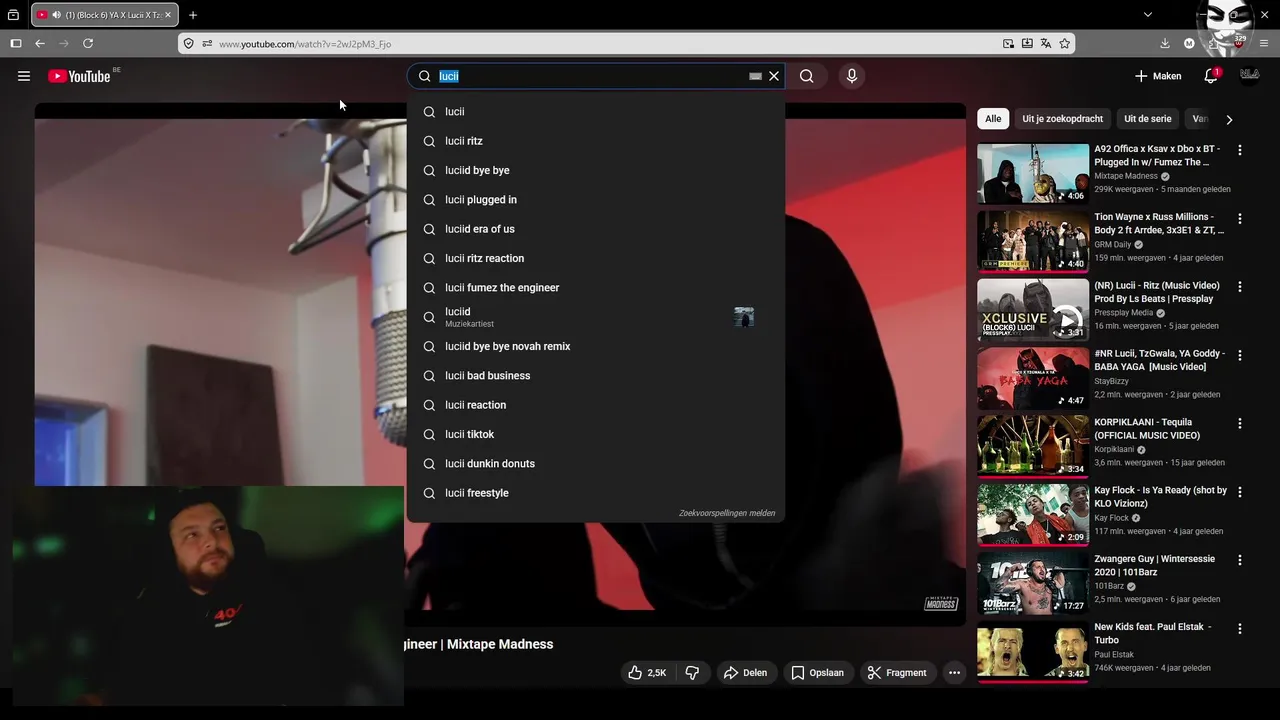Open options for Lucii Ritz music video
This screenshot has width=1280, height=720.
tap(1240, 287)
